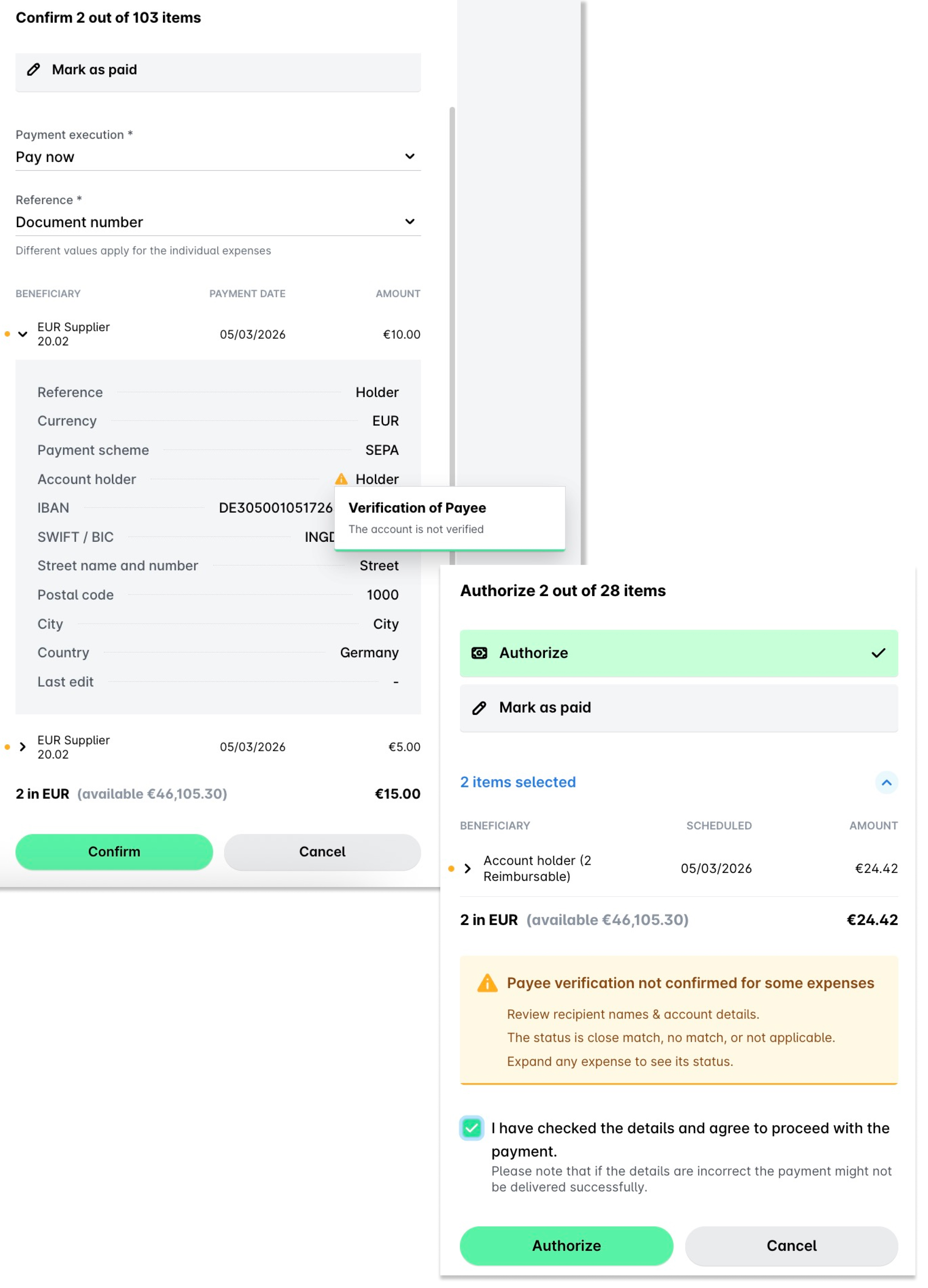
Task: Click the checkmark on the Authorize row
Action: click(878, 653)
